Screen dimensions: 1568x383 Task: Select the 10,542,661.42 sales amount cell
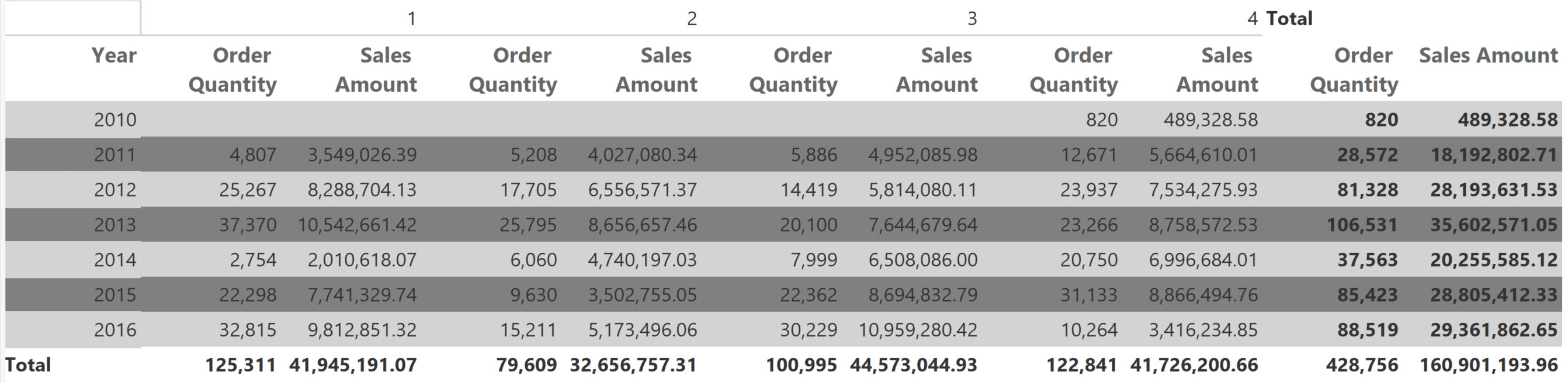[x=358, y=225]
